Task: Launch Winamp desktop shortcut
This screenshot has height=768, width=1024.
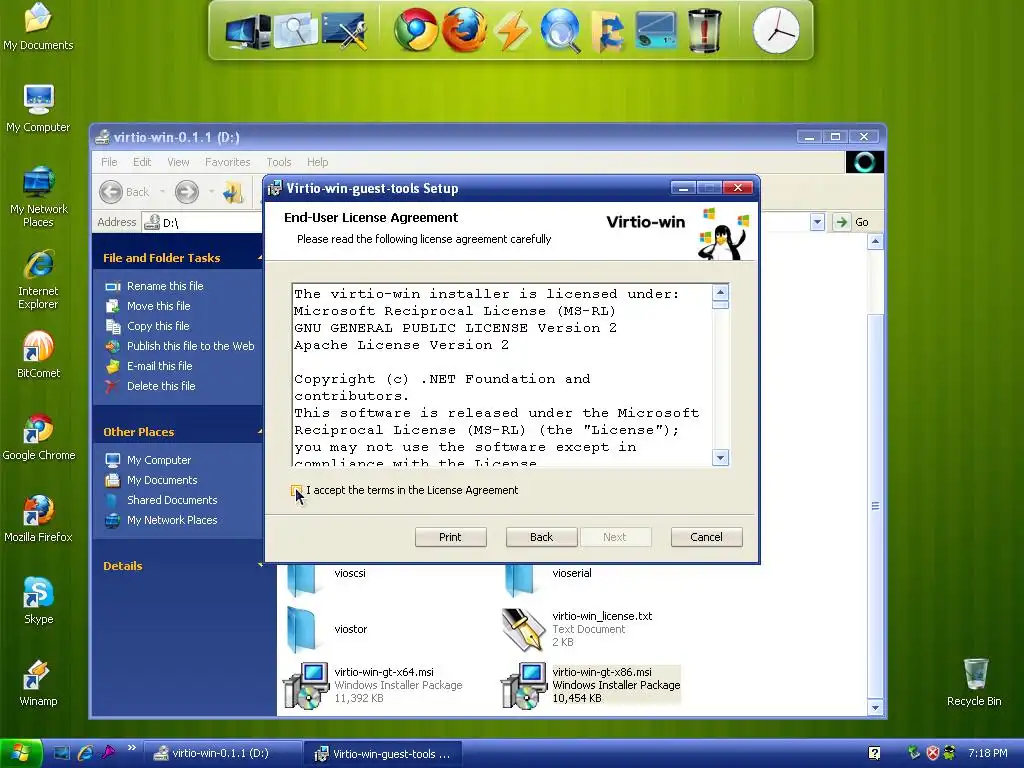Action: (x=39, y=683)
